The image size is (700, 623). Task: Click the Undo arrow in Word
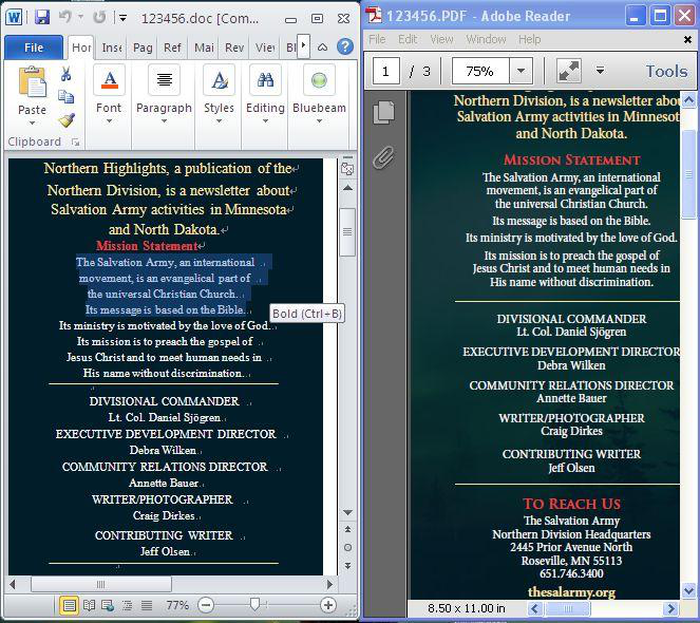[x=65, y=17]
